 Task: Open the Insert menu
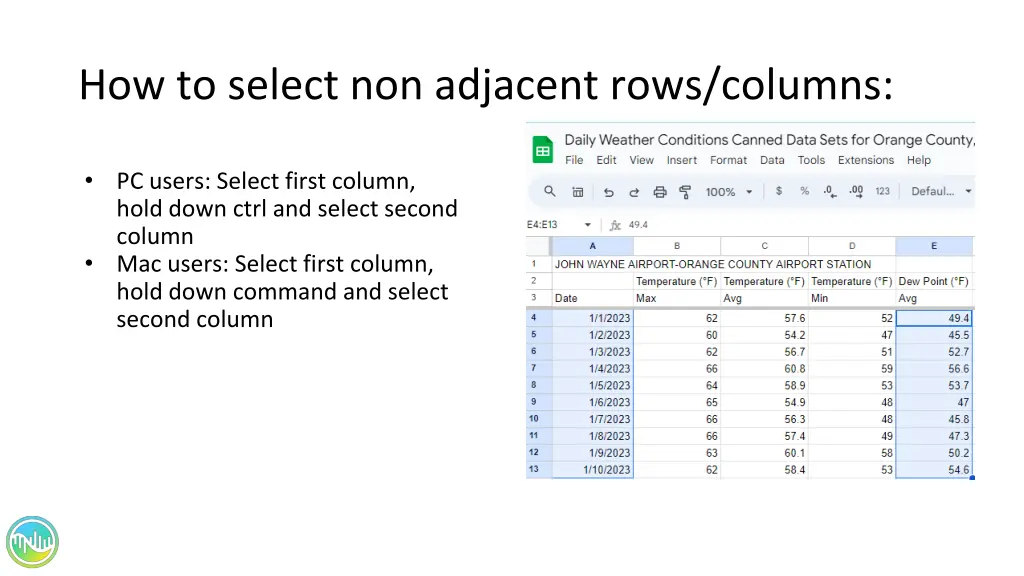pyautogui.click(x=682, y=160)
